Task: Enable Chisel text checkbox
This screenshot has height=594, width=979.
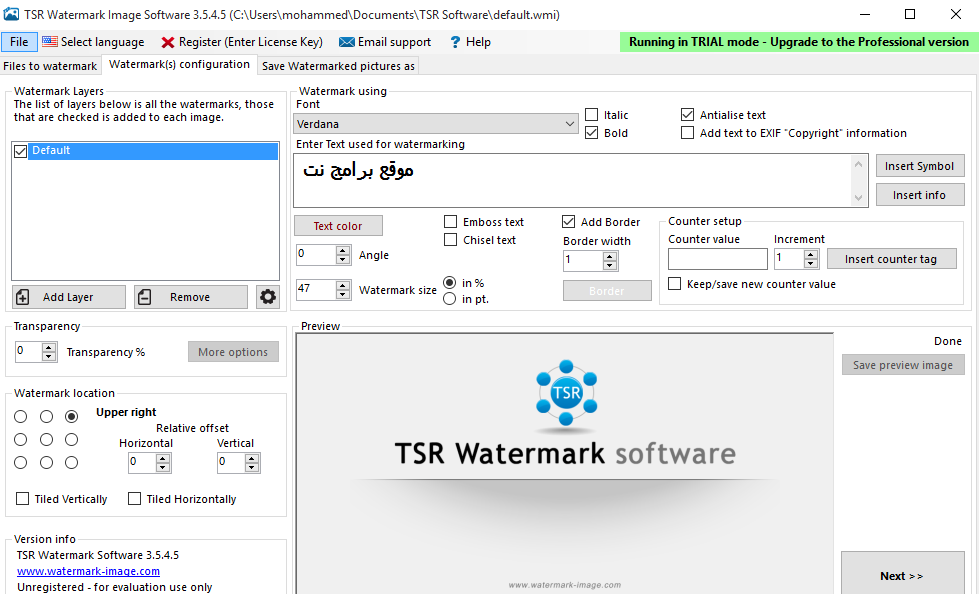Action: pos(450,239)
